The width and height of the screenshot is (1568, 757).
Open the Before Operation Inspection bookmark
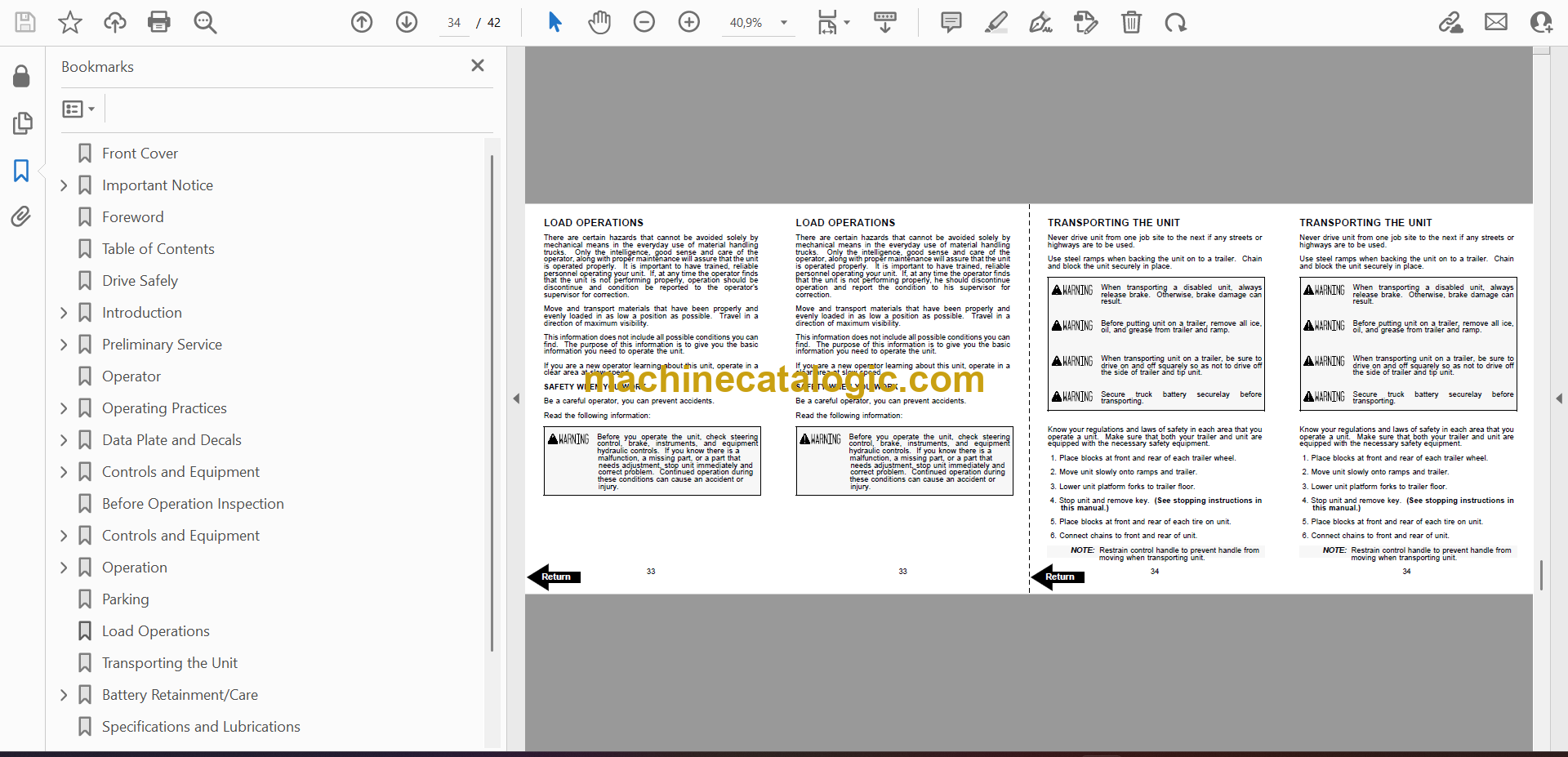click(193, 504)
